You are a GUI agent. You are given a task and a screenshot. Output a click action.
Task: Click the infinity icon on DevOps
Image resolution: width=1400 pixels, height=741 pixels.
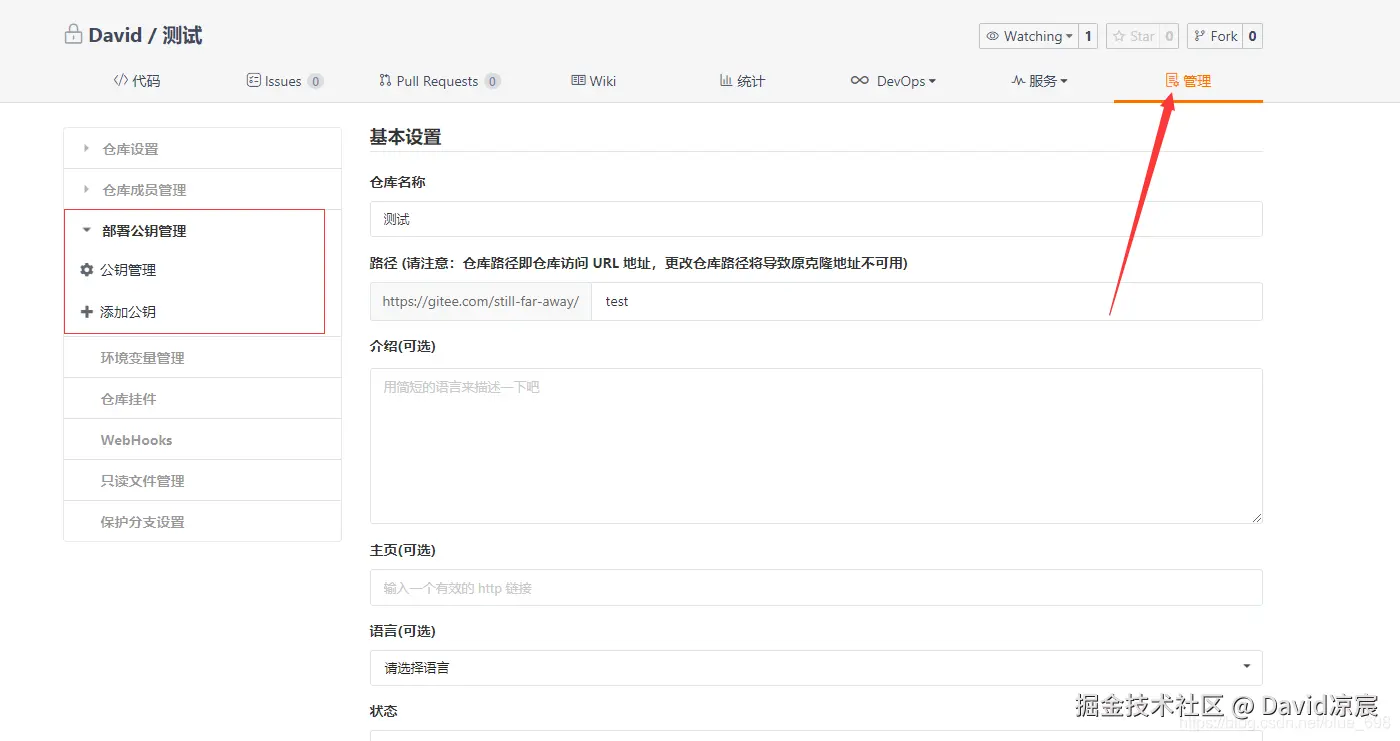pyautogui.click(x=861, y=81)
